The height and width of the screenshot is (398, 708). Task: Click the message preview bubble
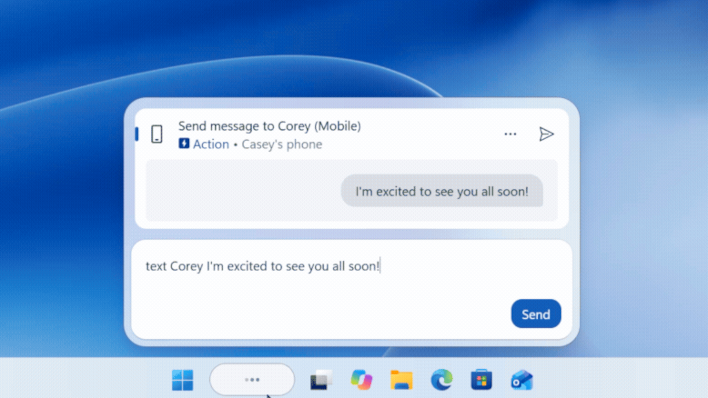442,191
